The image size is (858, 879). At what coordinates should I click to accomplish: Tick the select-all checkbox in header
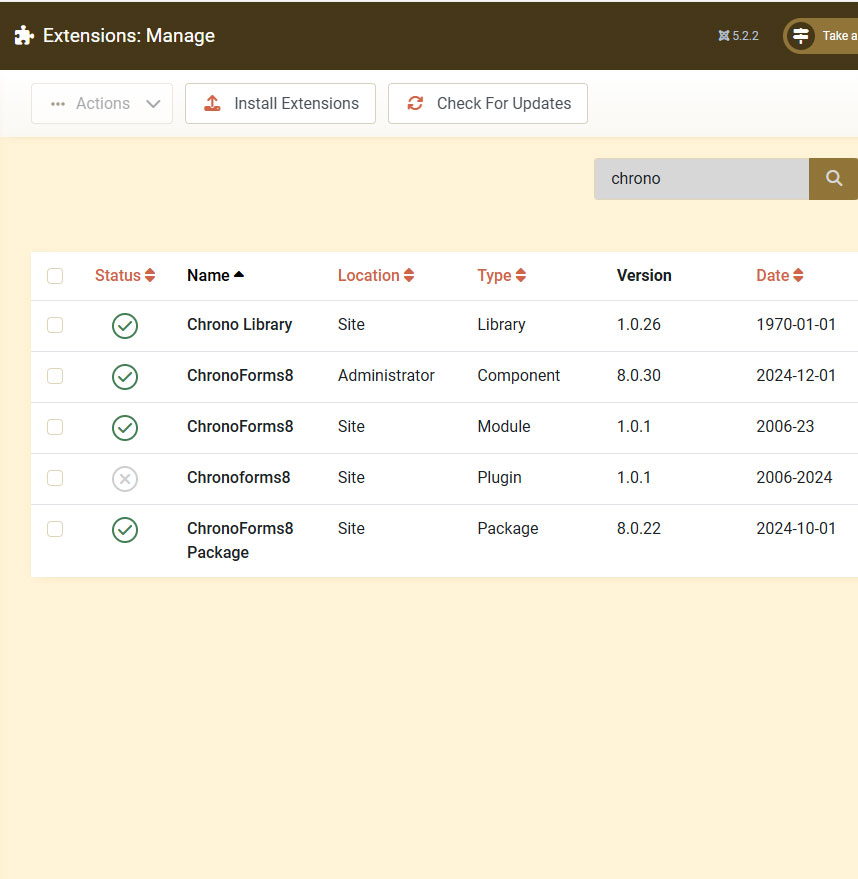click(55, 276)
